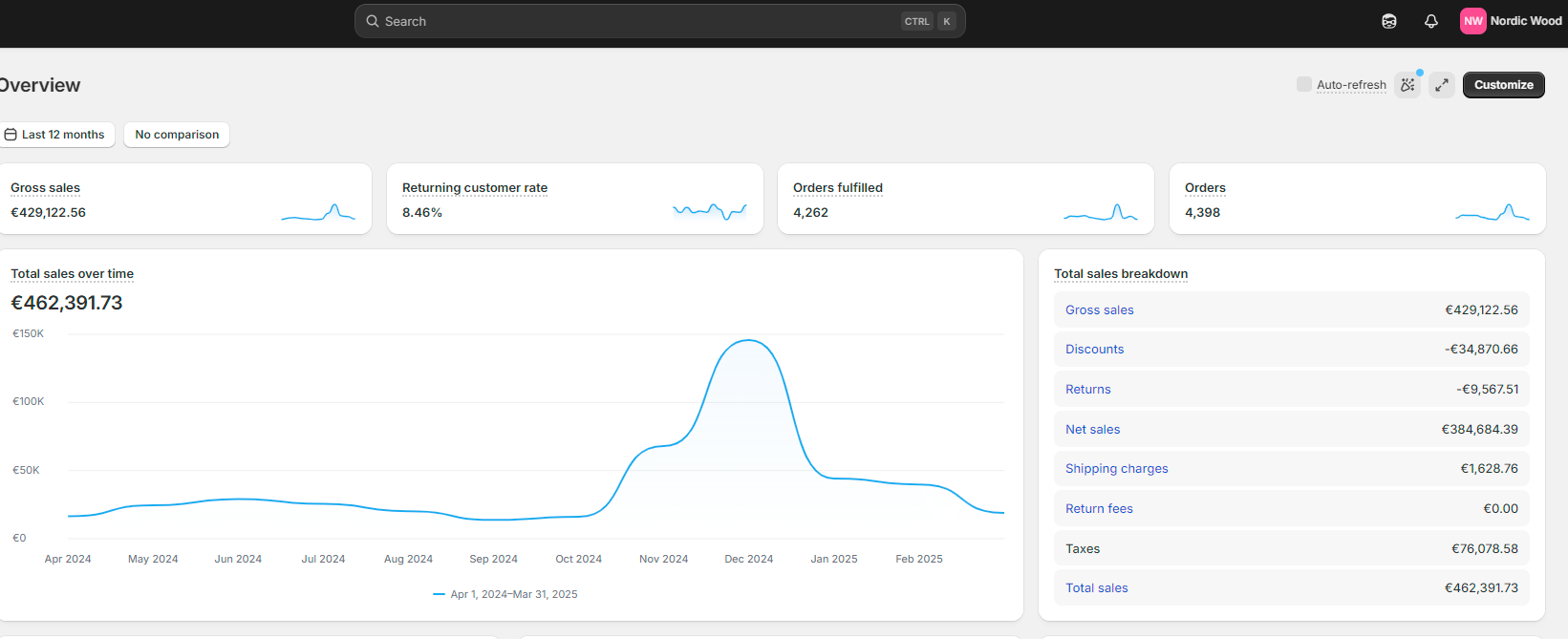Click the calendar icon in Last 12 months
Screen dimensions: 1568x639
[11, 135]
